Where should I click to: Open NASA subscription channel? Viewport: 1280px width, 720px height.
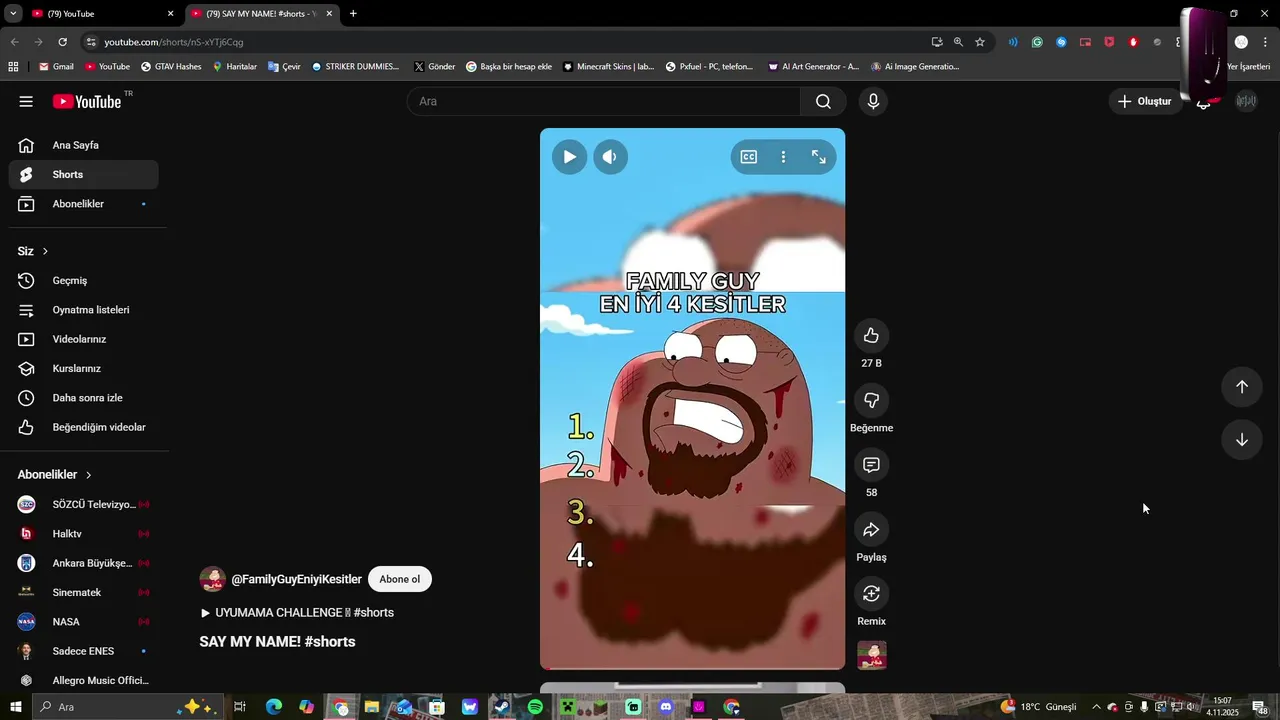[x=84, y=622]
